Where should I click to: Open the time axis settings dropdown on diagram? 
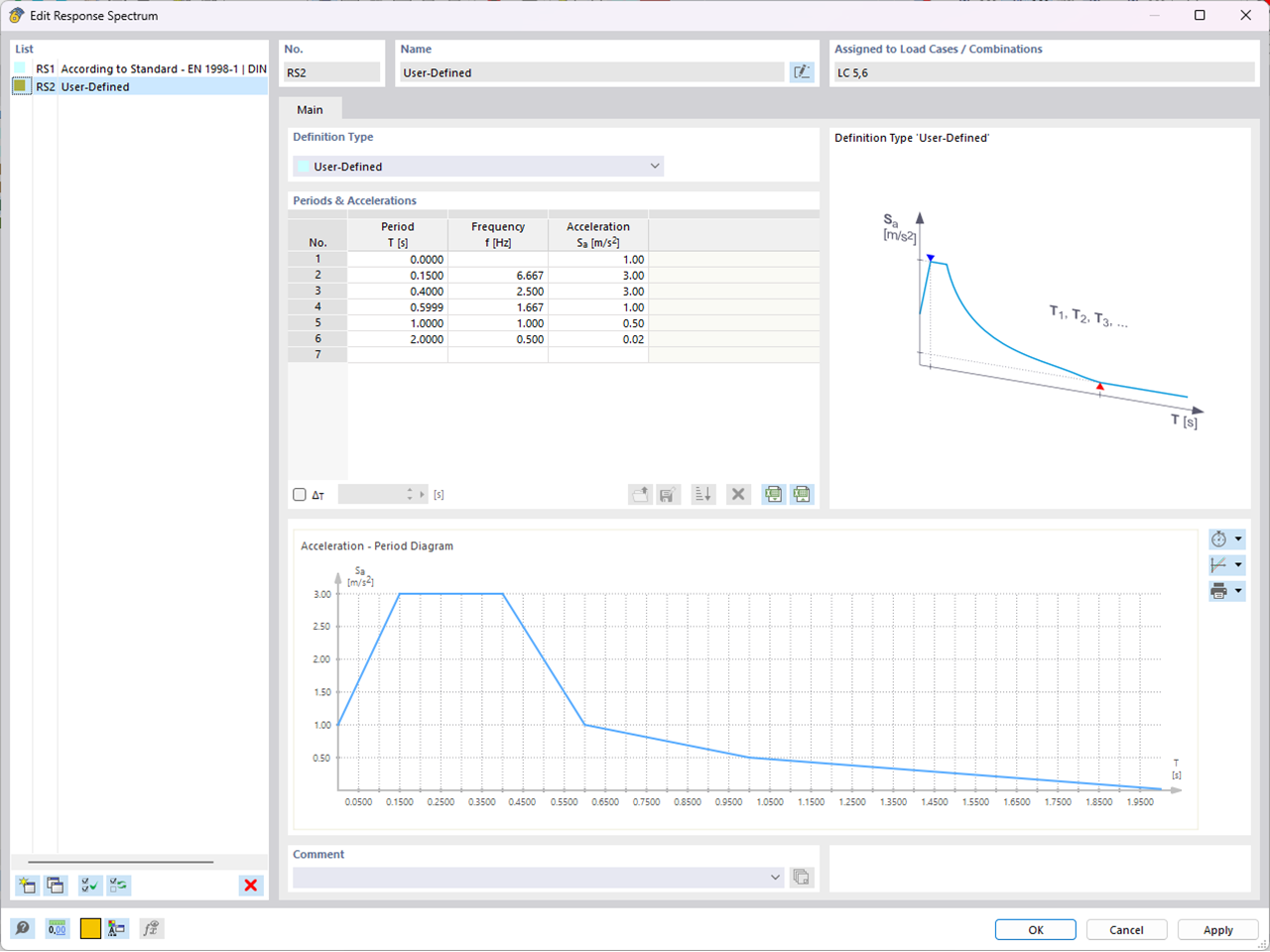tap(1227, 538)
